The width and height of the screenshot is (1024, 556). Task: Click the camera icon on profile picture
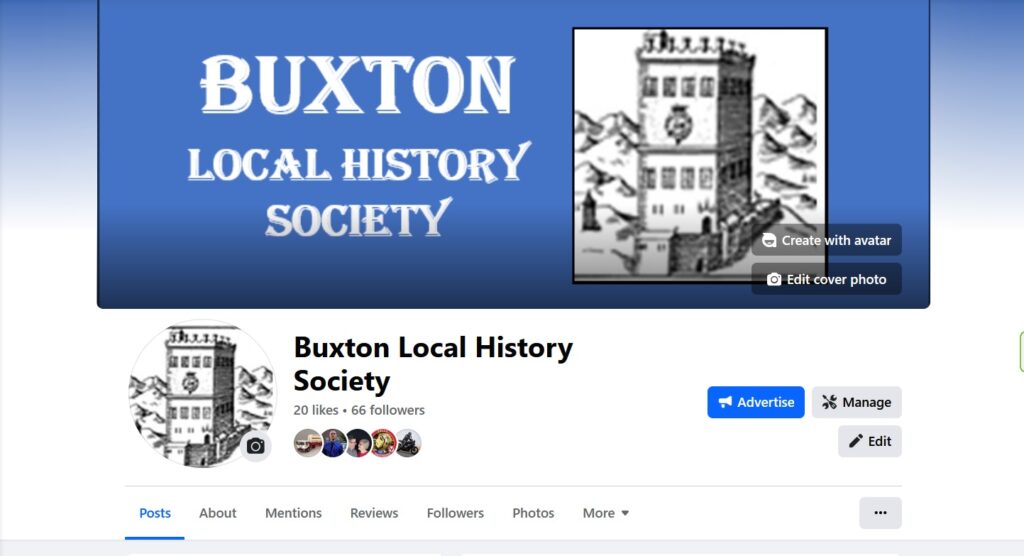click(255, 446)
